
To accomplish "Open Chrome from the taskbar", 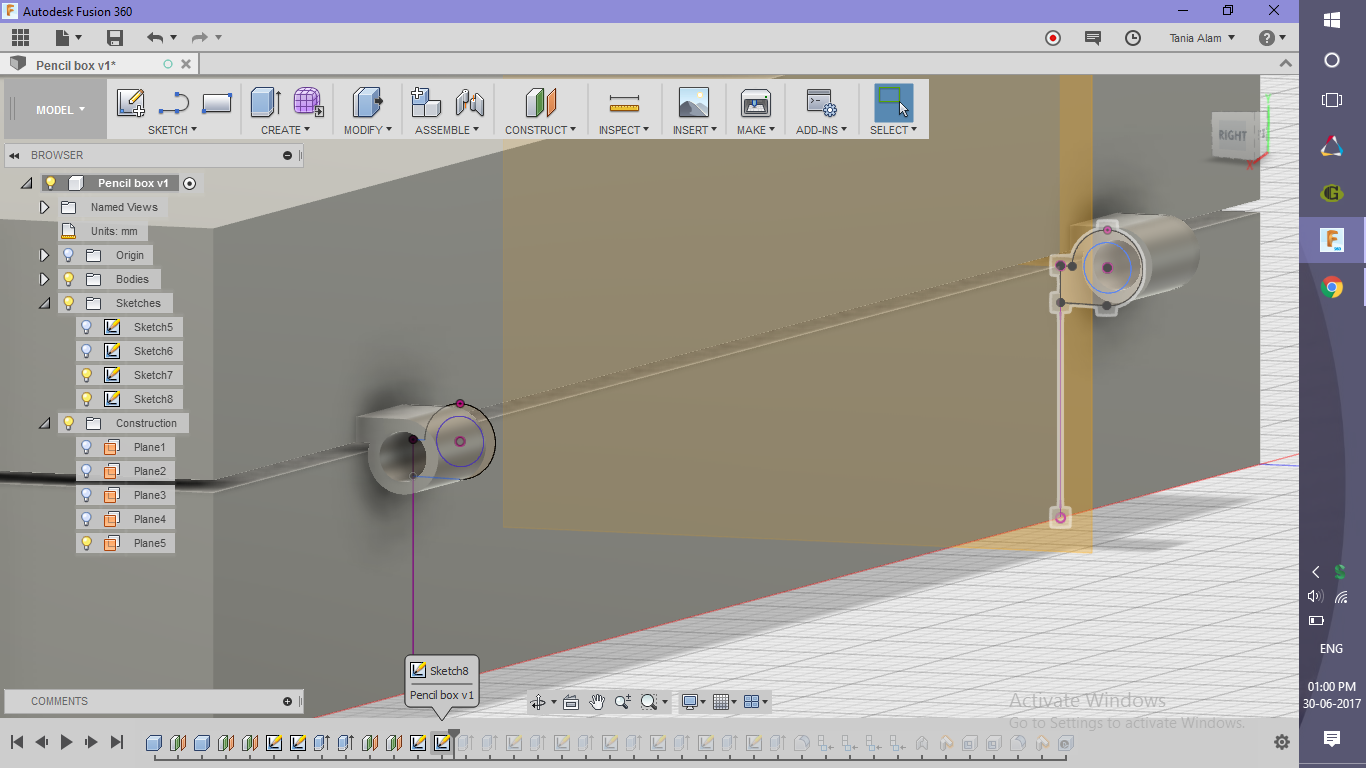I will [1332, 288].
